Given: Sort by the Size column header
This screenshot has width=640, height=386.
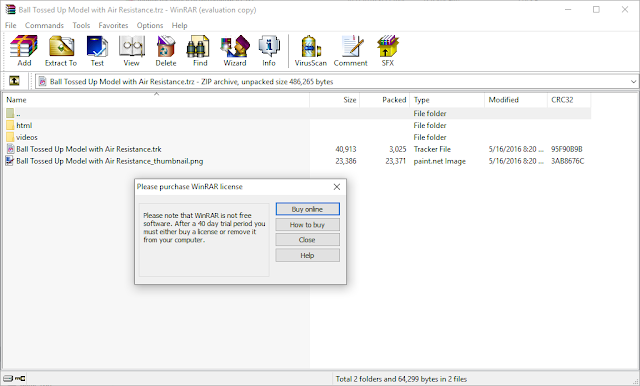Looking at the screenshot, I should tap(335, 100).
